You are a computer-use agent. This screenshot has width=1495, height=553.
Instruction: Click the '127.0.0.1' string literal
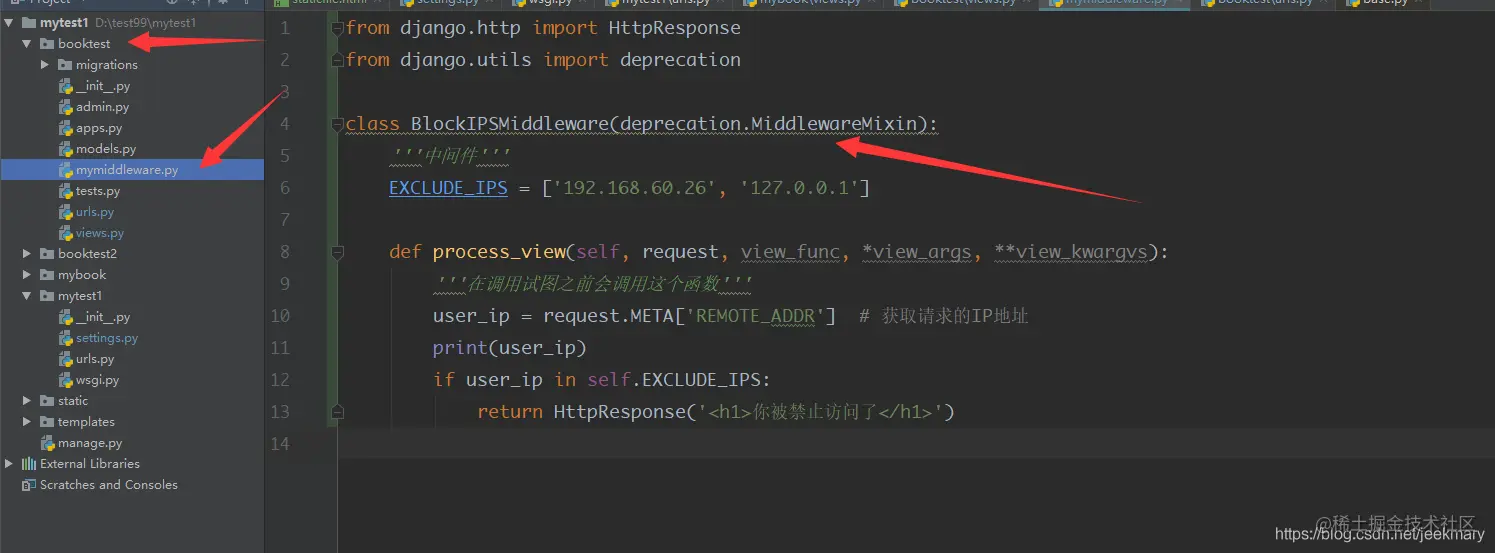(x=799, y=188)
